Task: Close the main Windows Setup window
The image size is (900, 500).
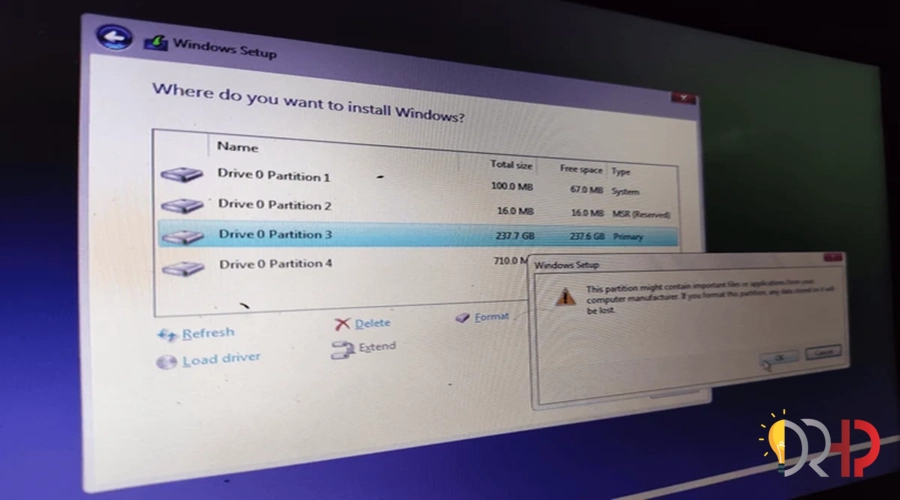Action: point(684,98)
